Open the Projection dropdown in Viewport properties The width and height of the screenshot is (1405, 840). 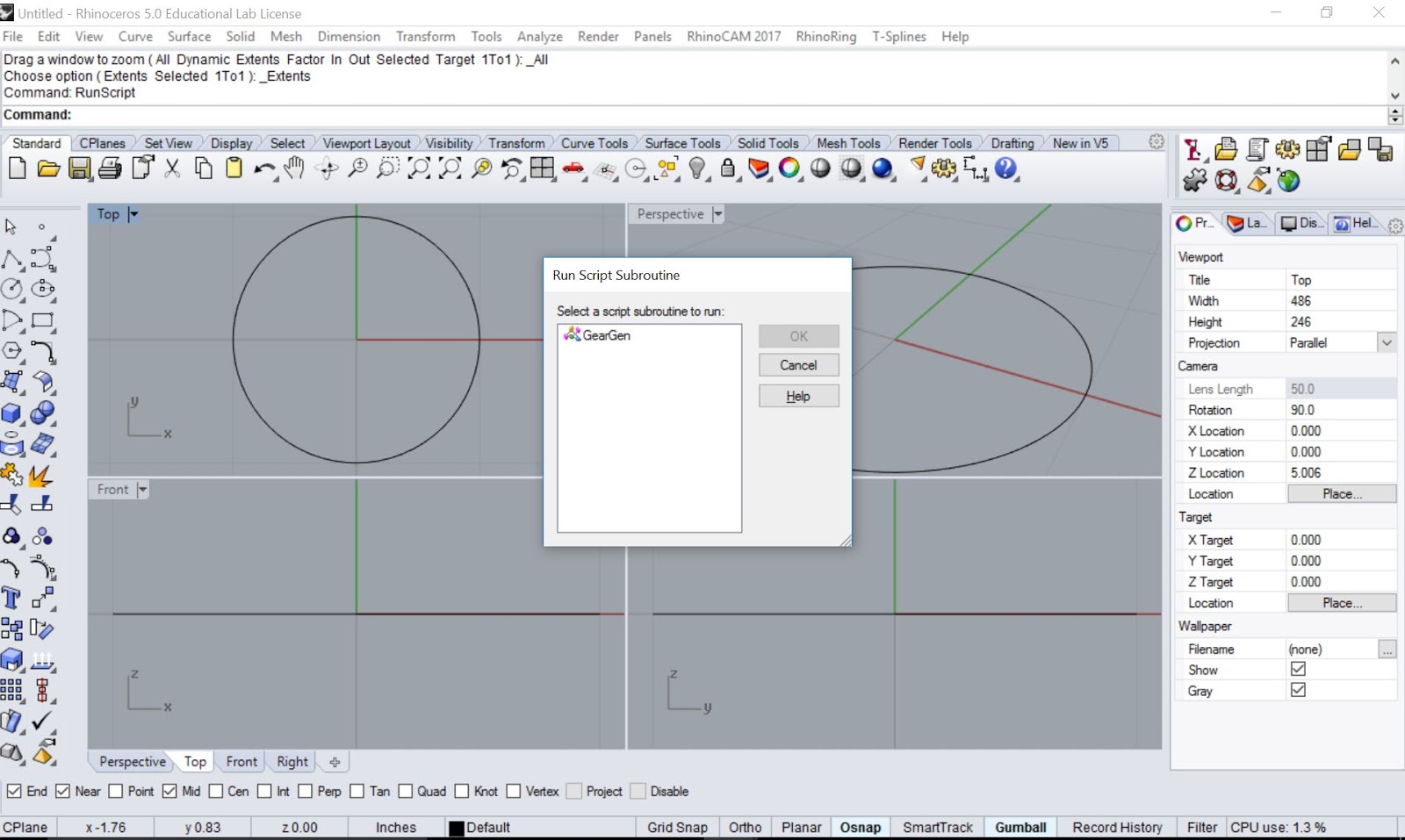tap(1387, 342)
